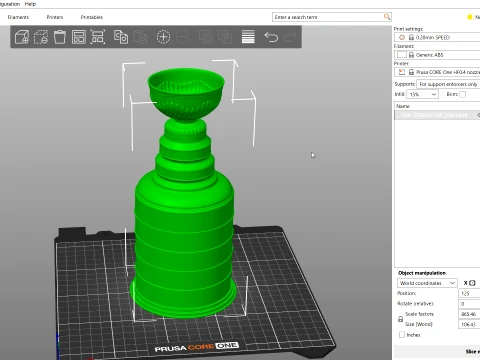The image size is (480, 360).
Task: Switch to the Printables tab
Action: (92, 17)
